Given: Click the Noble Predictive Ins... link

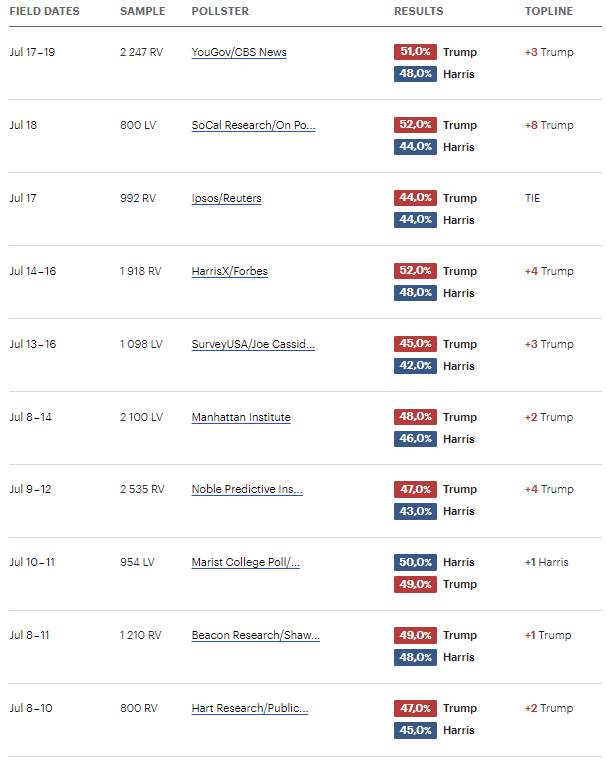Looking at the screenshot, I should tap(247, 489).
